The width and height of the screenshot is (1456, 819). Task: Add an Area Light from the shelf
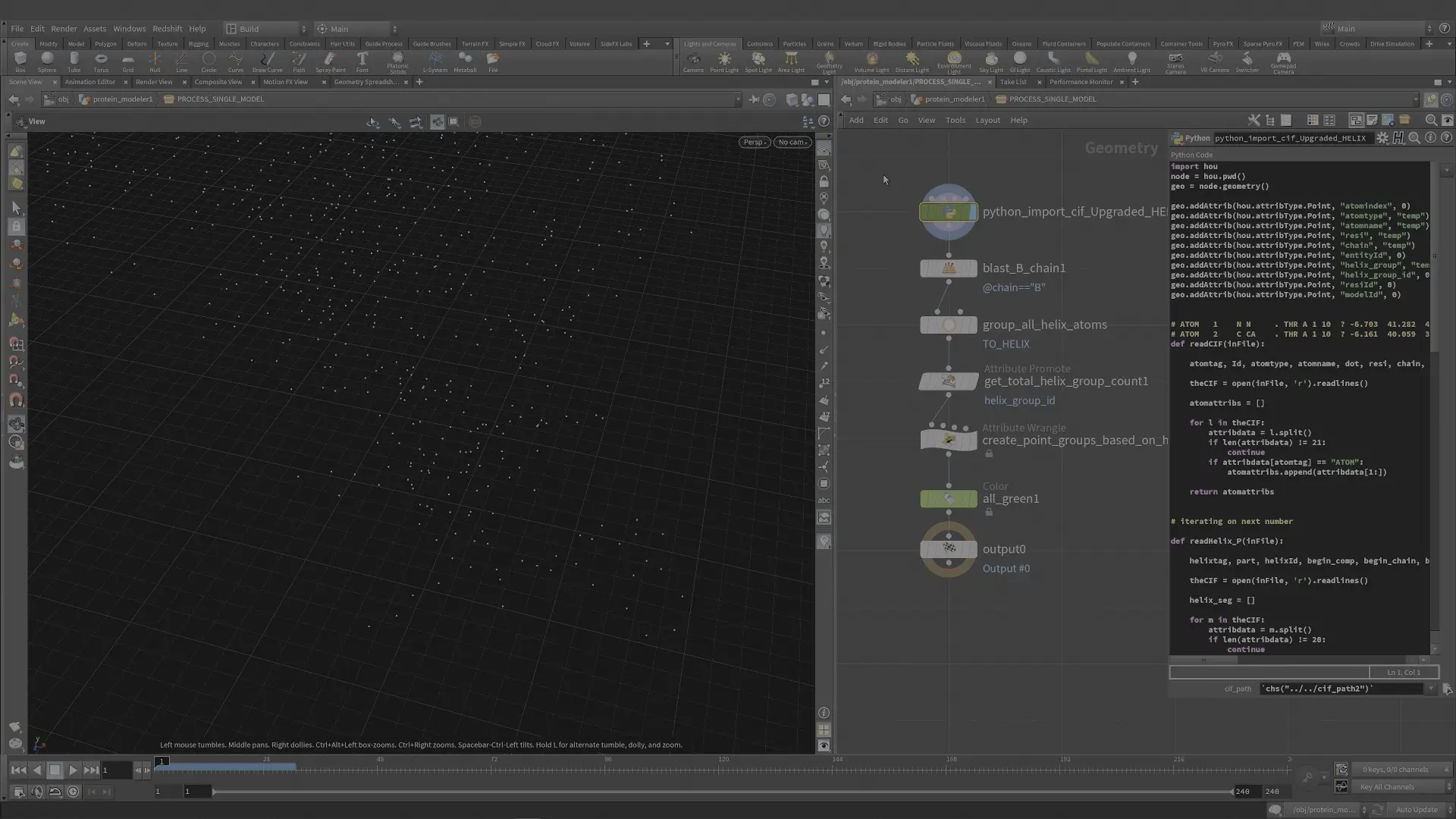coord(791,62)
